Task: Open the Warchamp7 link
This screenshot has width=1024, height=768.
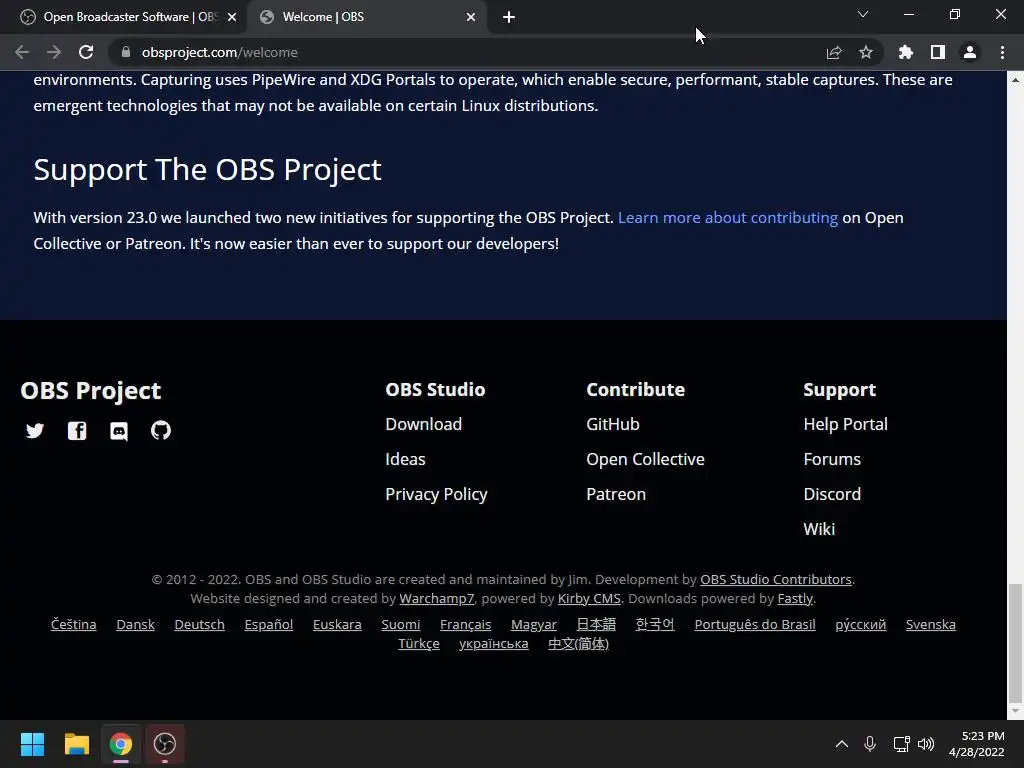Action: tap(437, 598)
